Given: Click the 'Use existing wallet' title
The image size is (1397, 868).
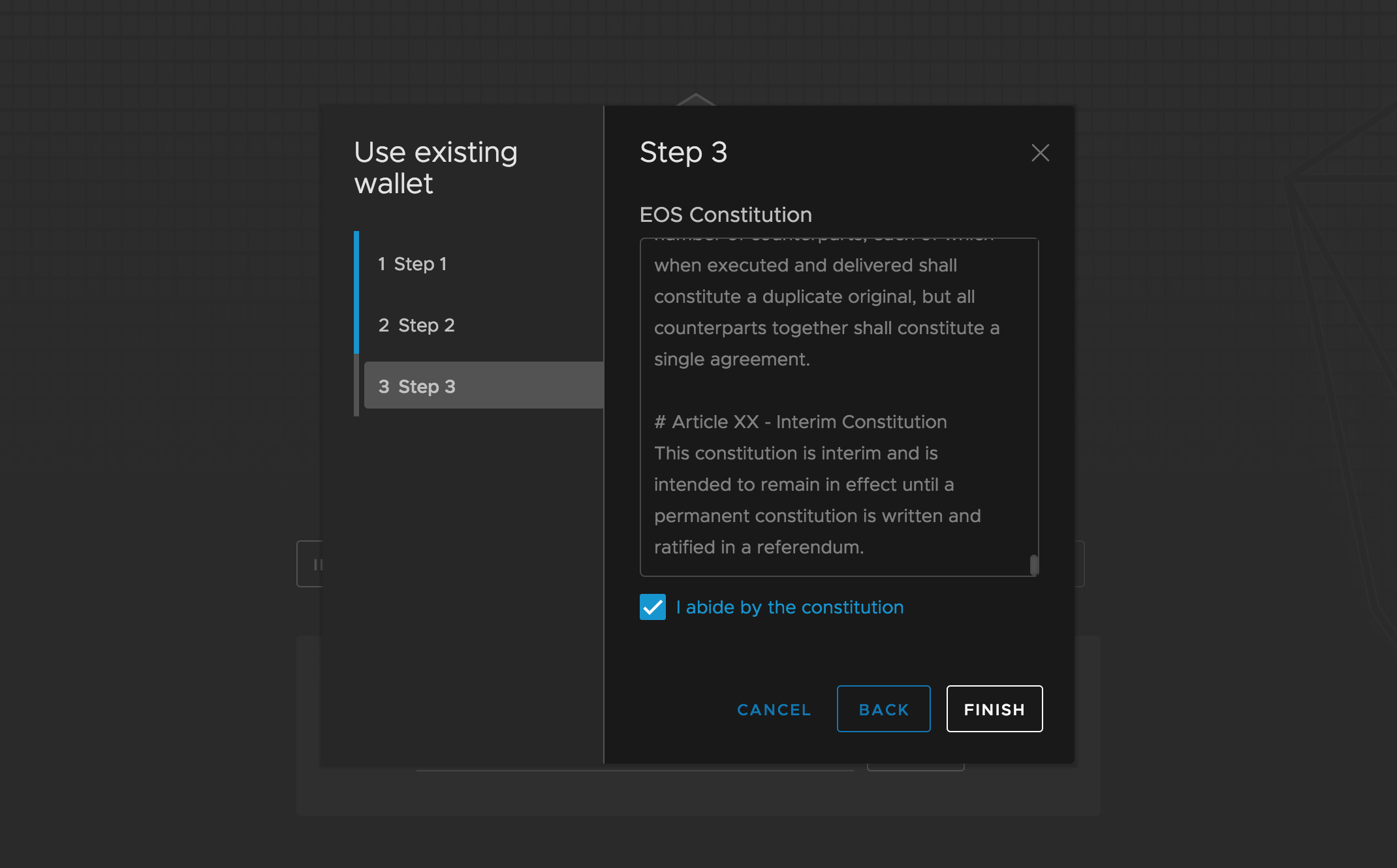Looking at the screenshot, I should [x=435, y=168].
